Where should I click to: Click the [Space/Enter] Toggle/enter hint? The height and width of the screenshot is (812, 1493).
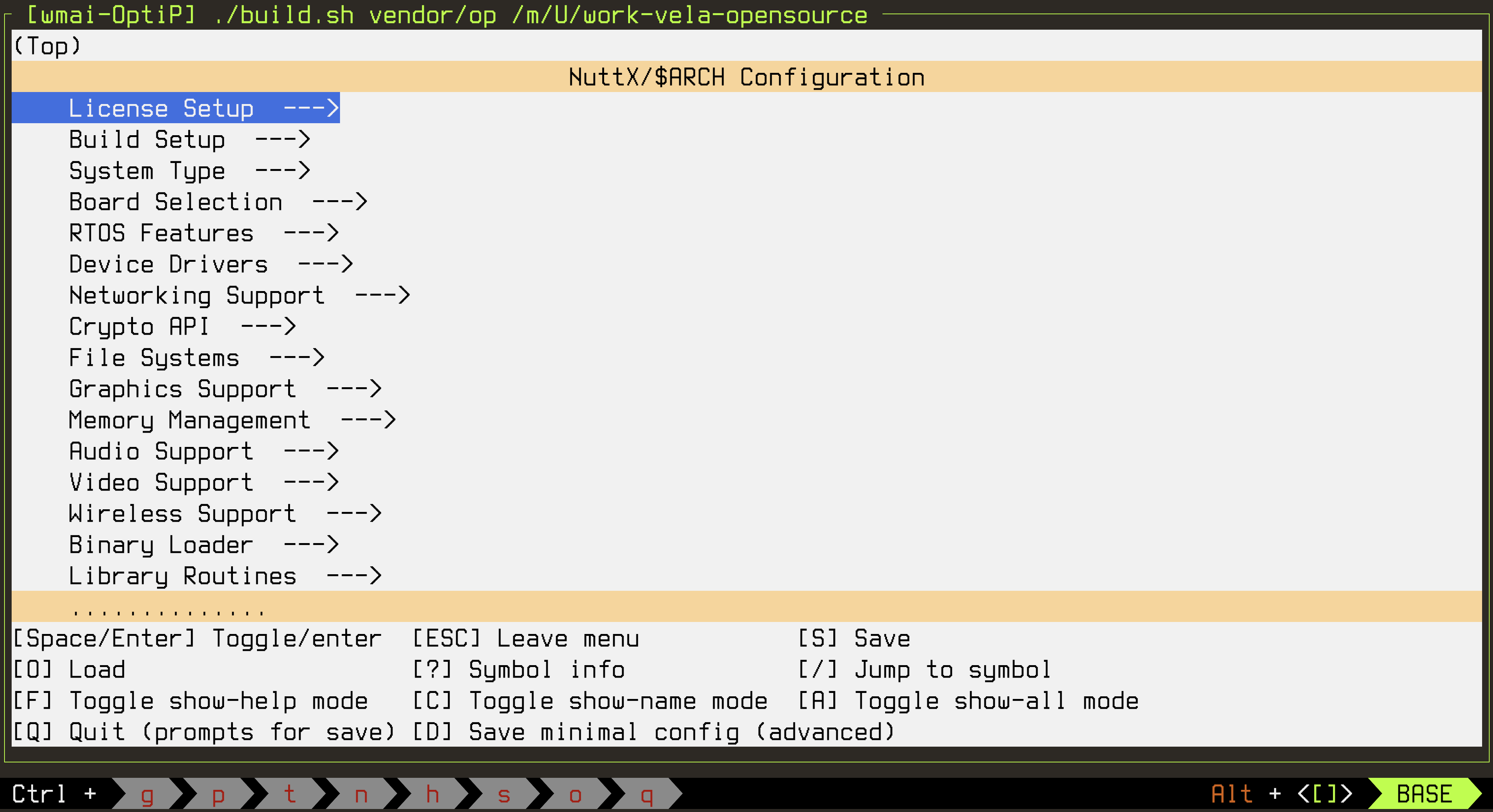pyautogui.click(x=197, y=639)
